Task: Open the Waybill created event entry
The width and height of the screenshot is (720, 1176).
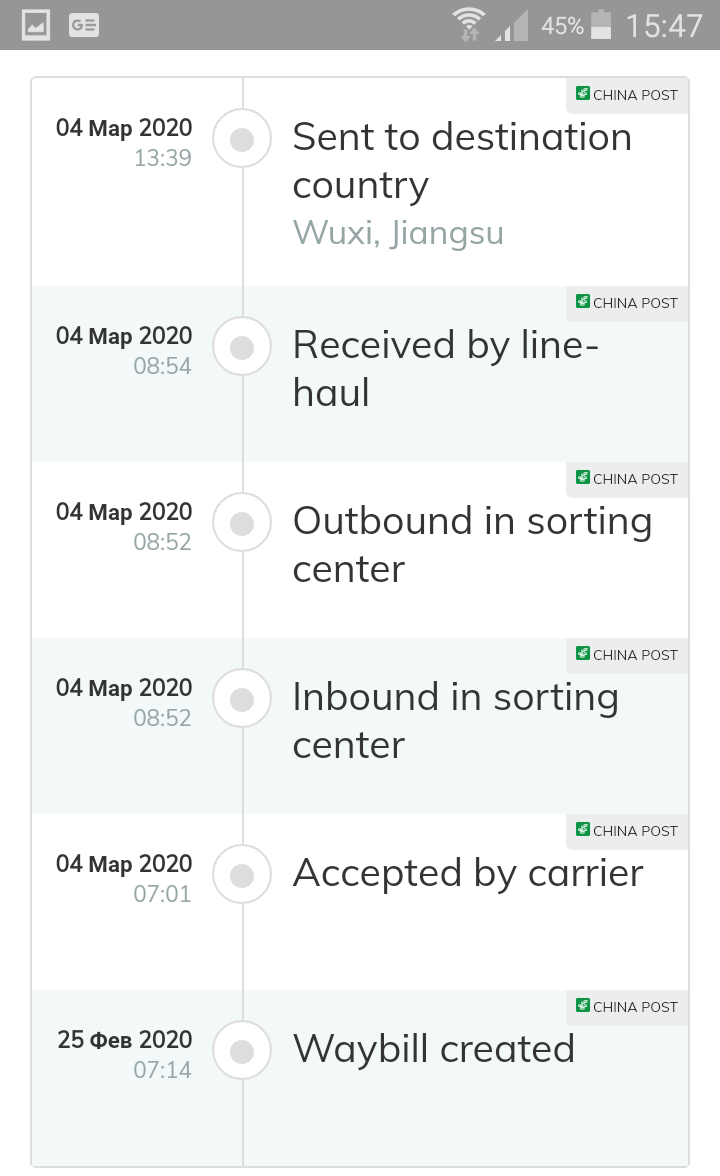Action: click(x=433, y=1049)
